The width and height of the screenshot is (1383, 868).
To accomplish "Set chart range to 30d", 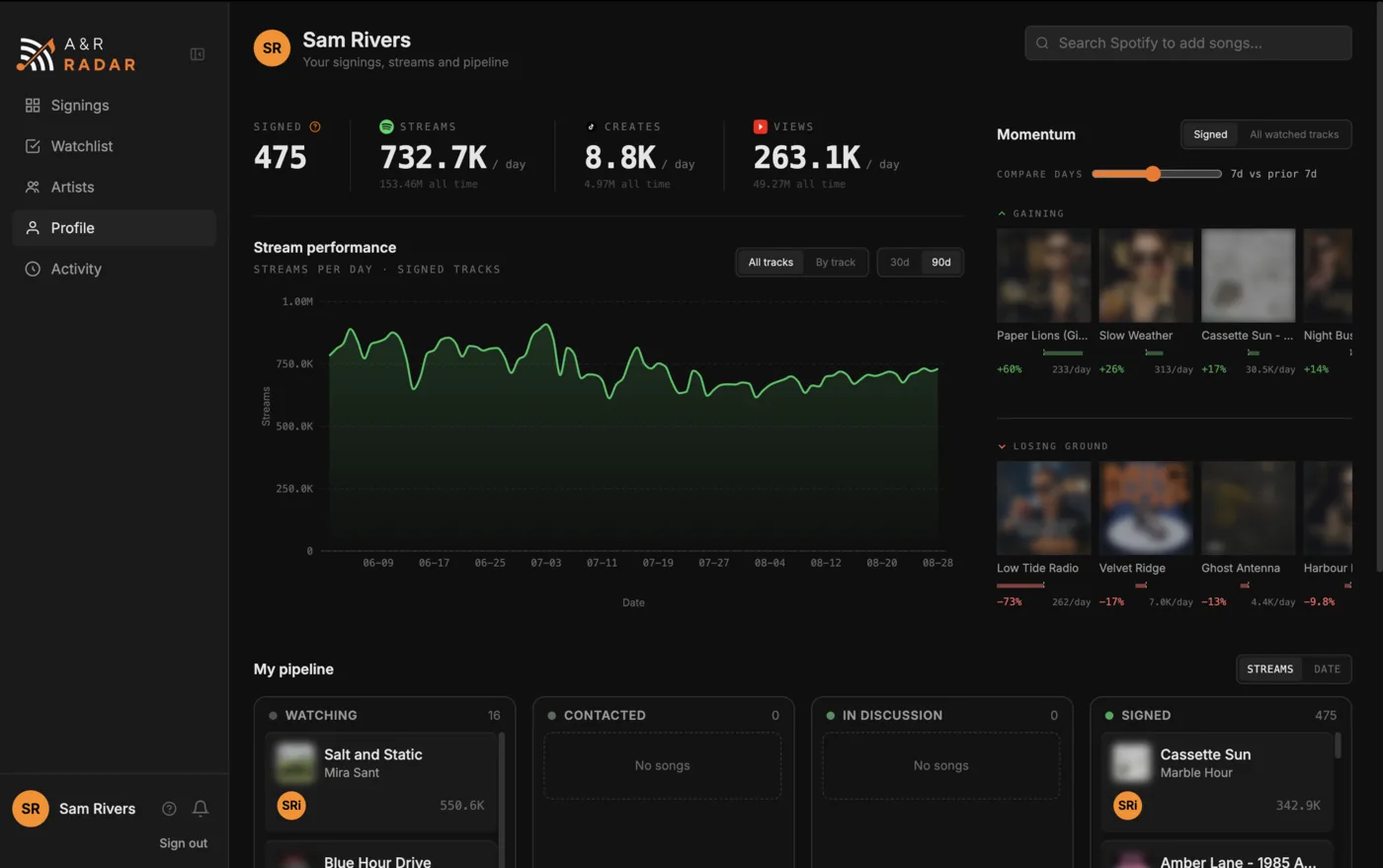I will (x=900, y=263).
